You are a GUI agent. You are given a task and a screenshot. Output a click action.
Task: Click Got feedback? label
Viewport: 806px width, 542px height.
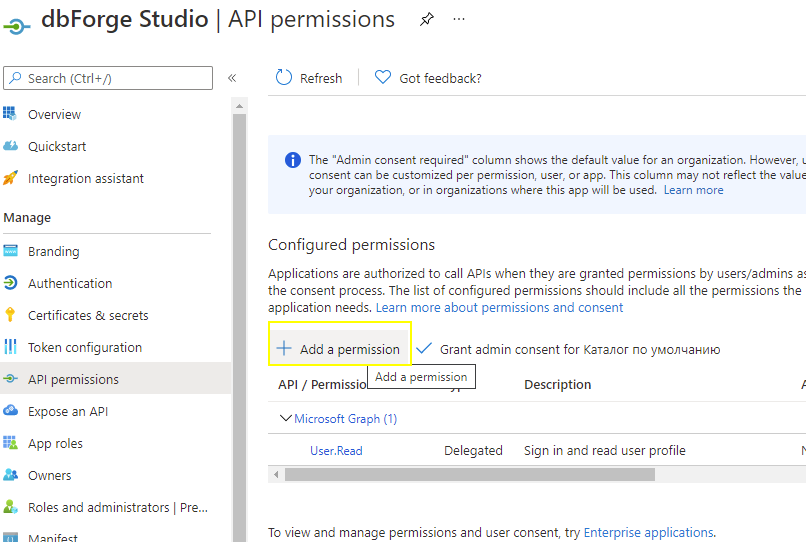(441, 78)
